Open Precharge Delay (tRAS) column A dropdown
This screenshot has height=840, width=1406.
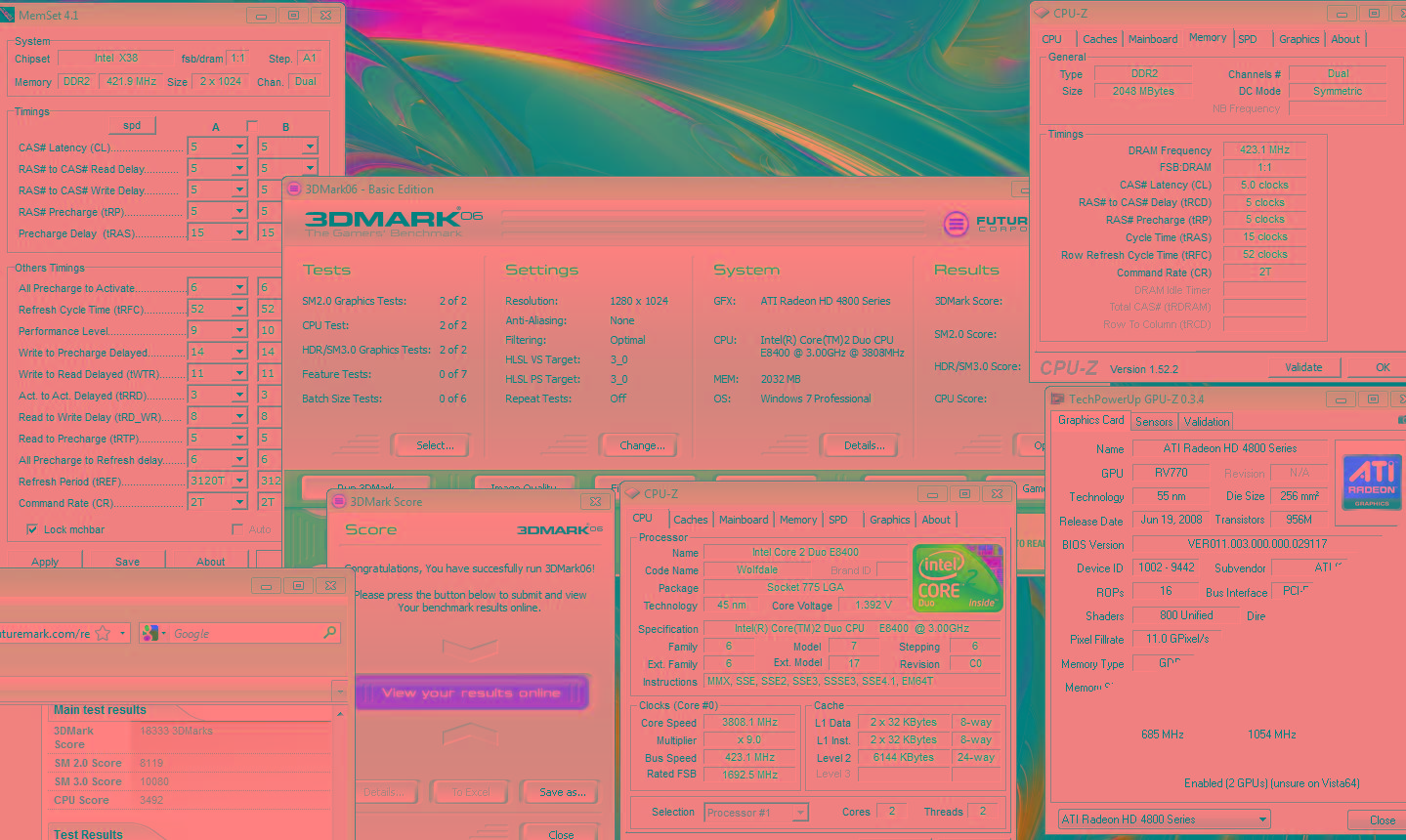point(238,233)
